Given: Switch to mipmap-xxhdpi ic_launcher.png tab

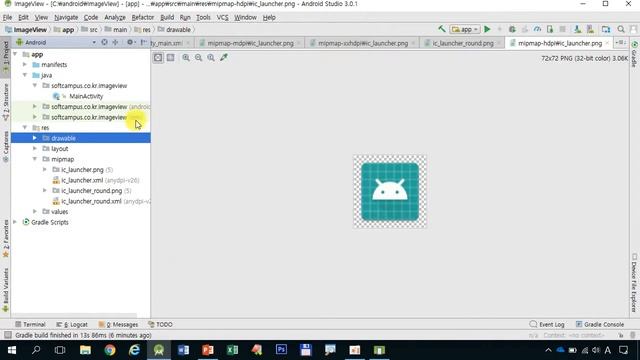Looking at the screenshot, I should [x=362, y=43].
